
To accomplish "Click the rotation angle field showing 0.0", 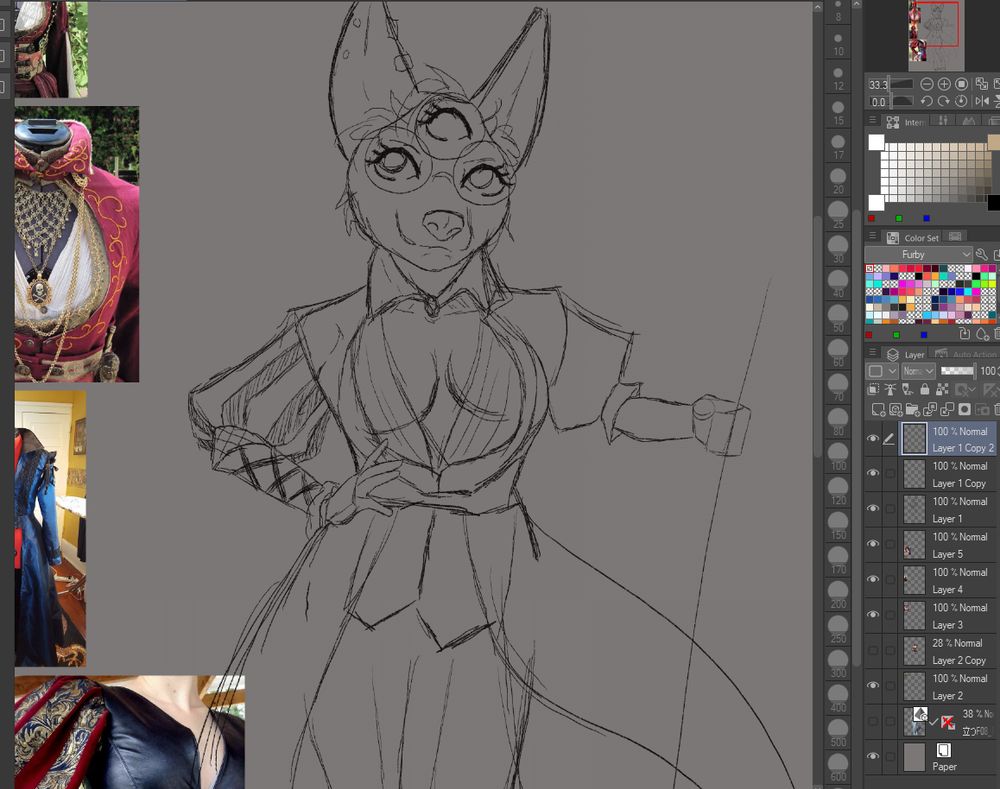I will pyautogui.click(x=878, y=101).
